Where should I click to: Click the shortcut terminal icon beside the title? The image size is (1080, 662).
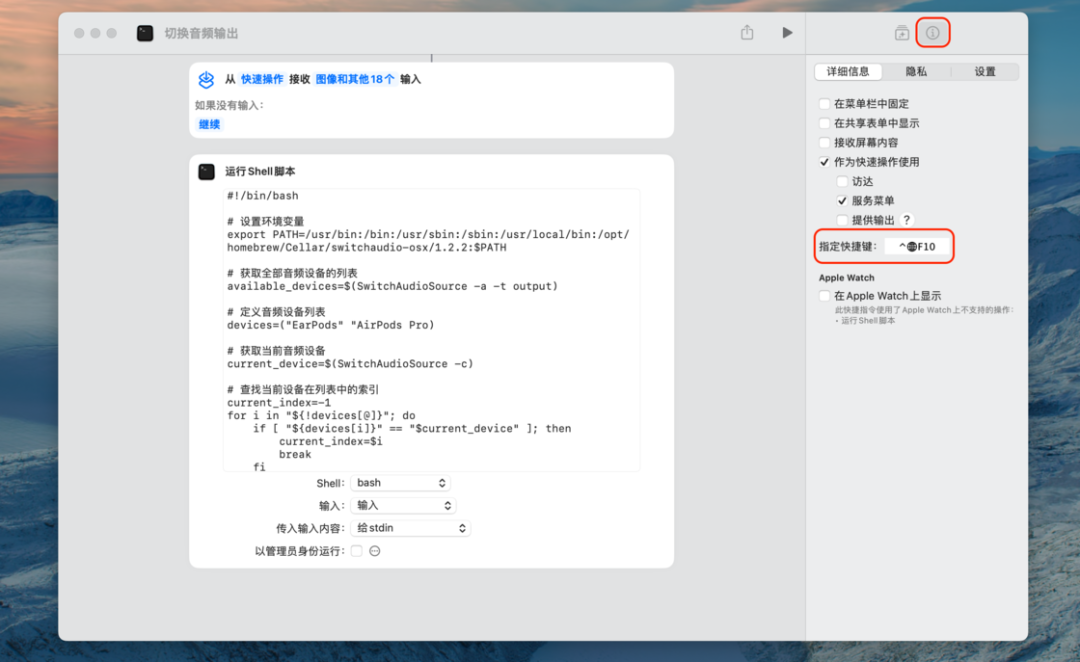[x=145, y=33]
